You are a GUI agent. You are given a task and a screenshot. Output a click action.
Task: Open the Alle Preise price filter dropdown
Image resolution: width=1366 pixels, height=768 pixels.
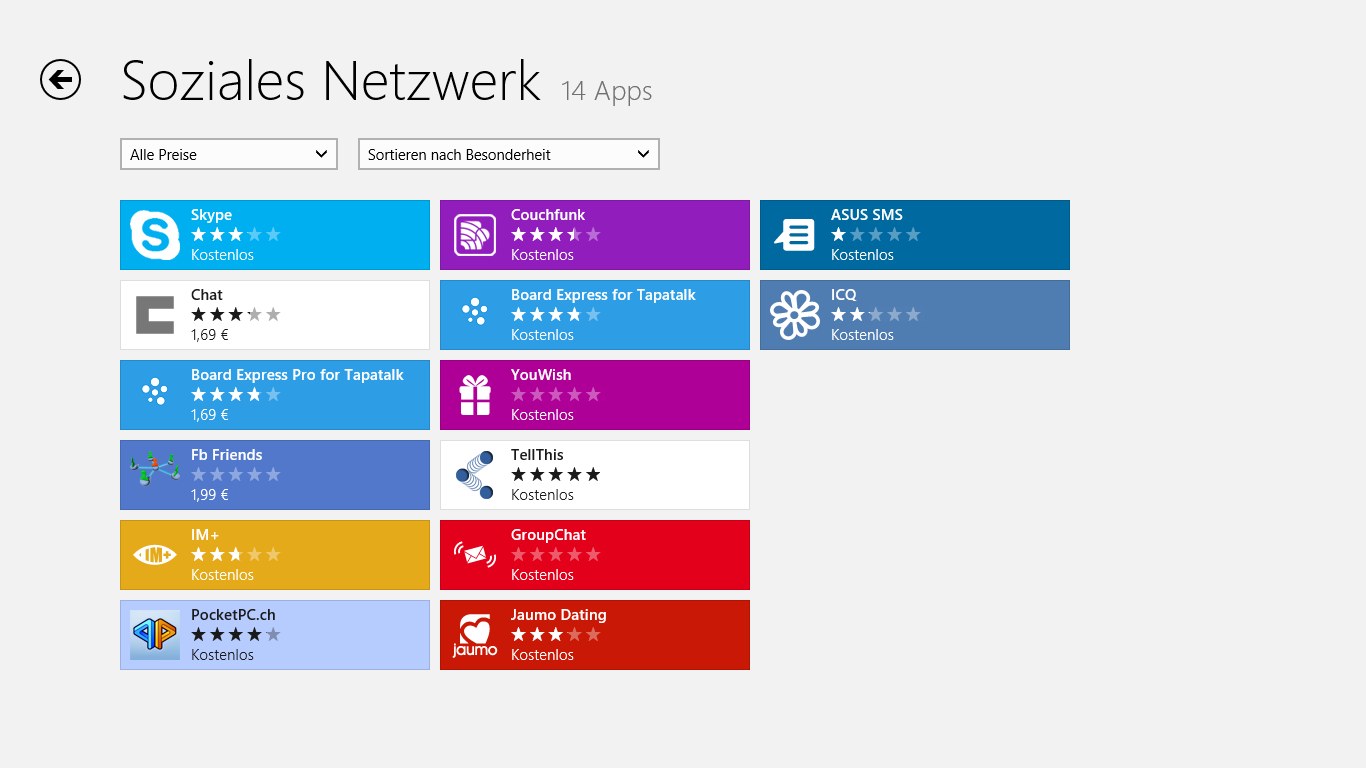click(x=229, y=154)
